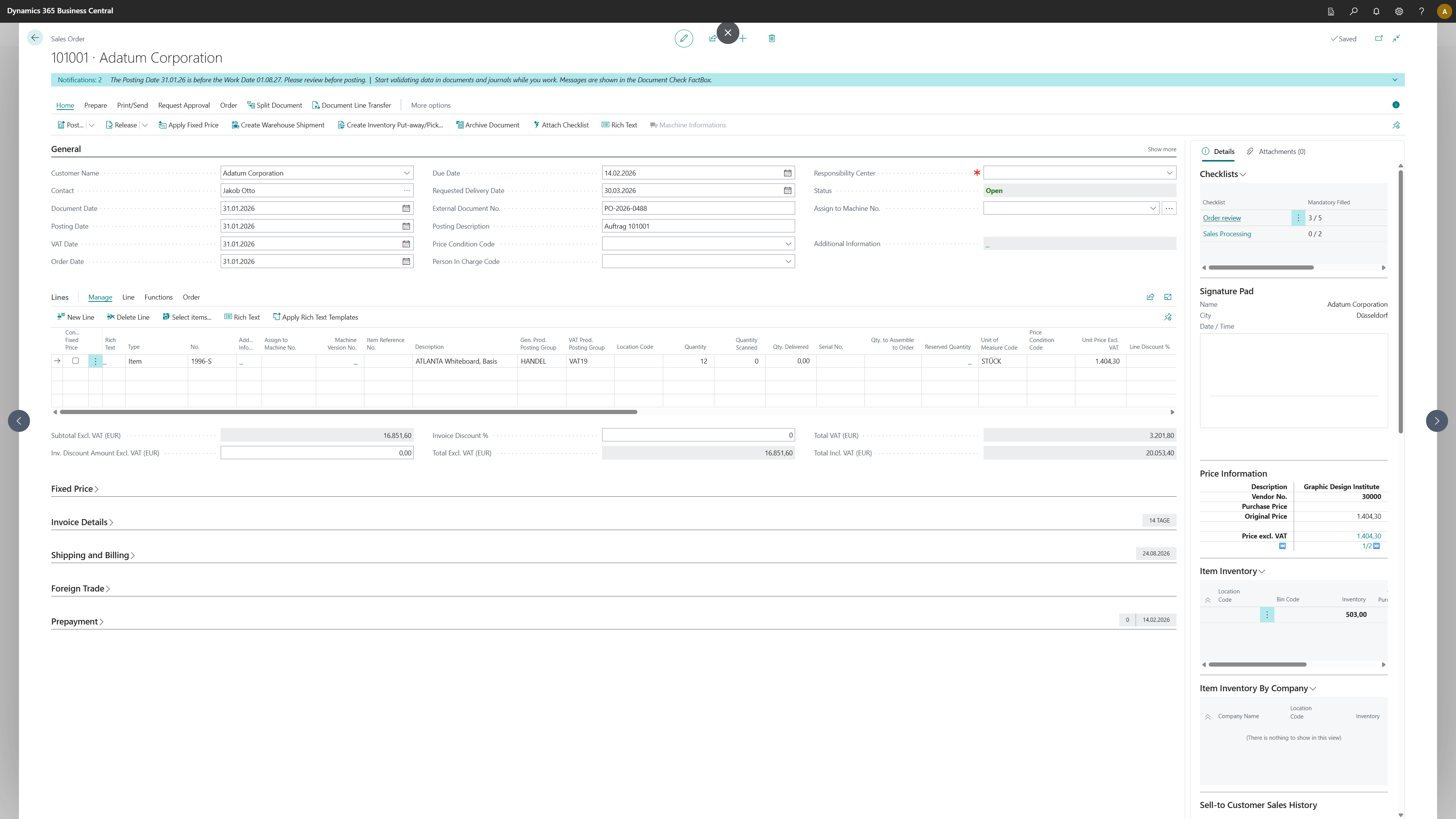Image resolution: width=1456 pixels, height=819 pixels.
Task: Click the Lines share icon
Action: pos(1150,297)
